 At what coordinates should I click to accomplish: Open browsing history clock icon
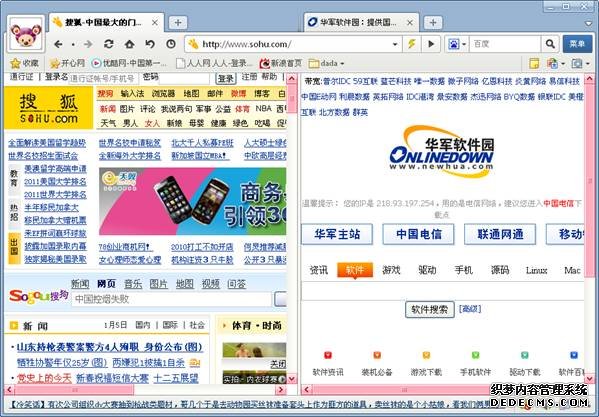pos(171,44)
